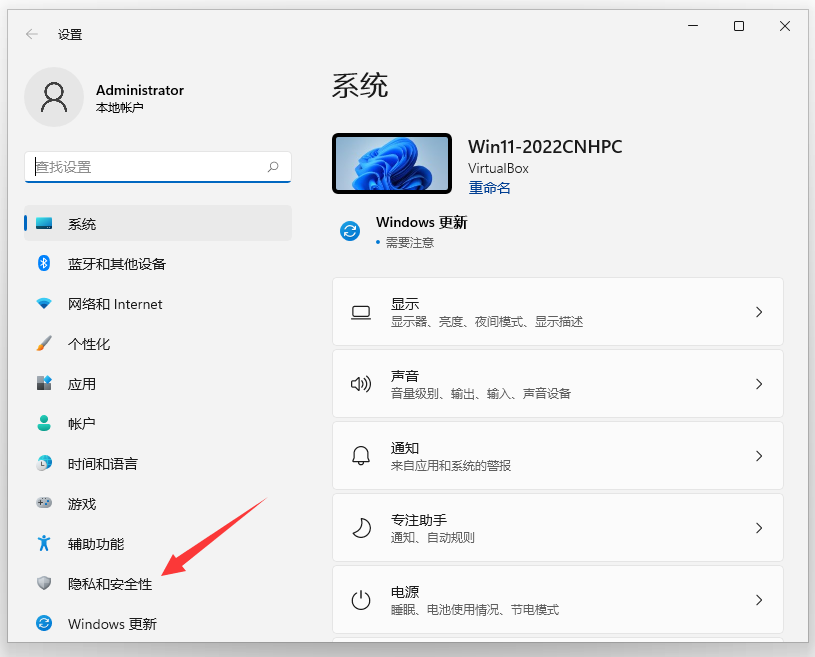The height and width of the screenshot is (657, 815).
Task: Open 电源 settings panel
Action: pyautogui.click(x=557, y=600)
